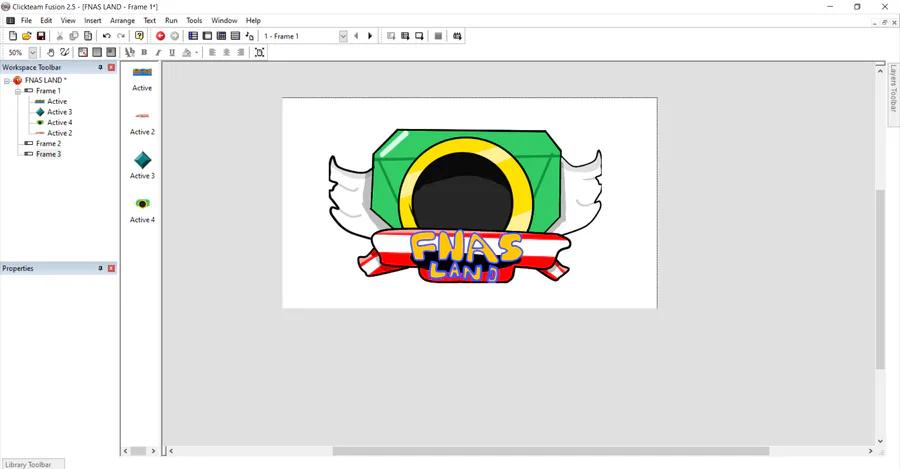Click the Run Project icon

pyautogui.click(x=391, y=36)
